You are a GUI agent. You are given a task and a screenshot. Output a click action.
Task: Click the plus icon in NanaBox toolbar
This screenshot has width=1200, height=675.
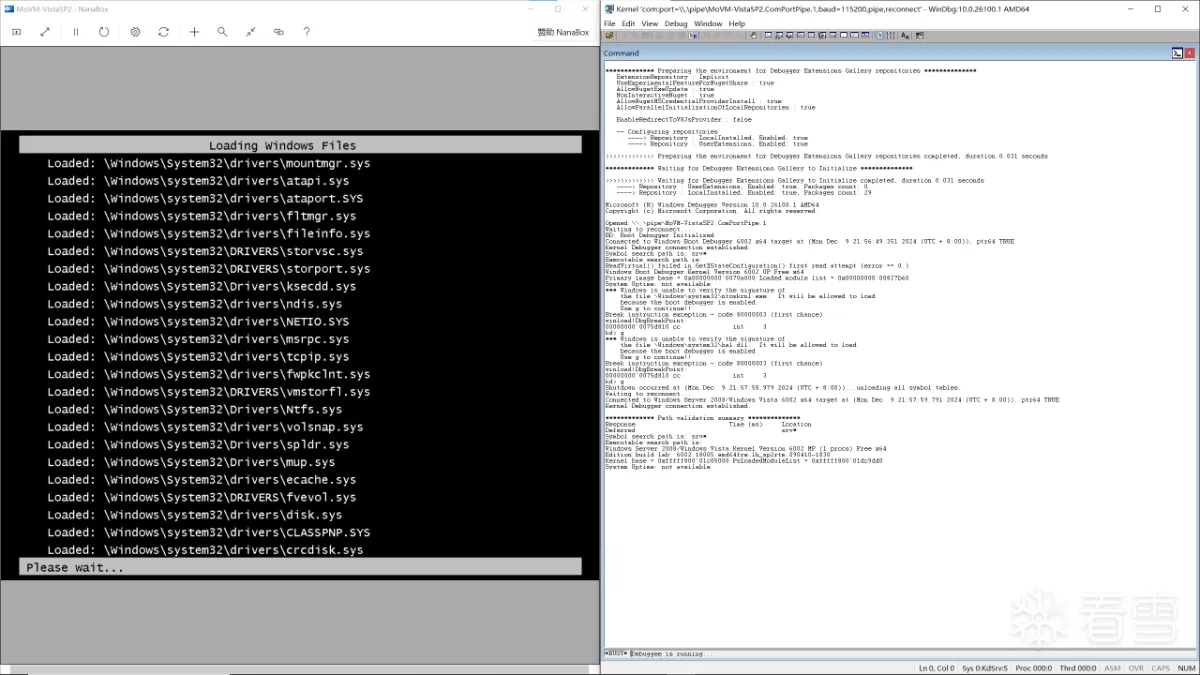pos(194,32)
